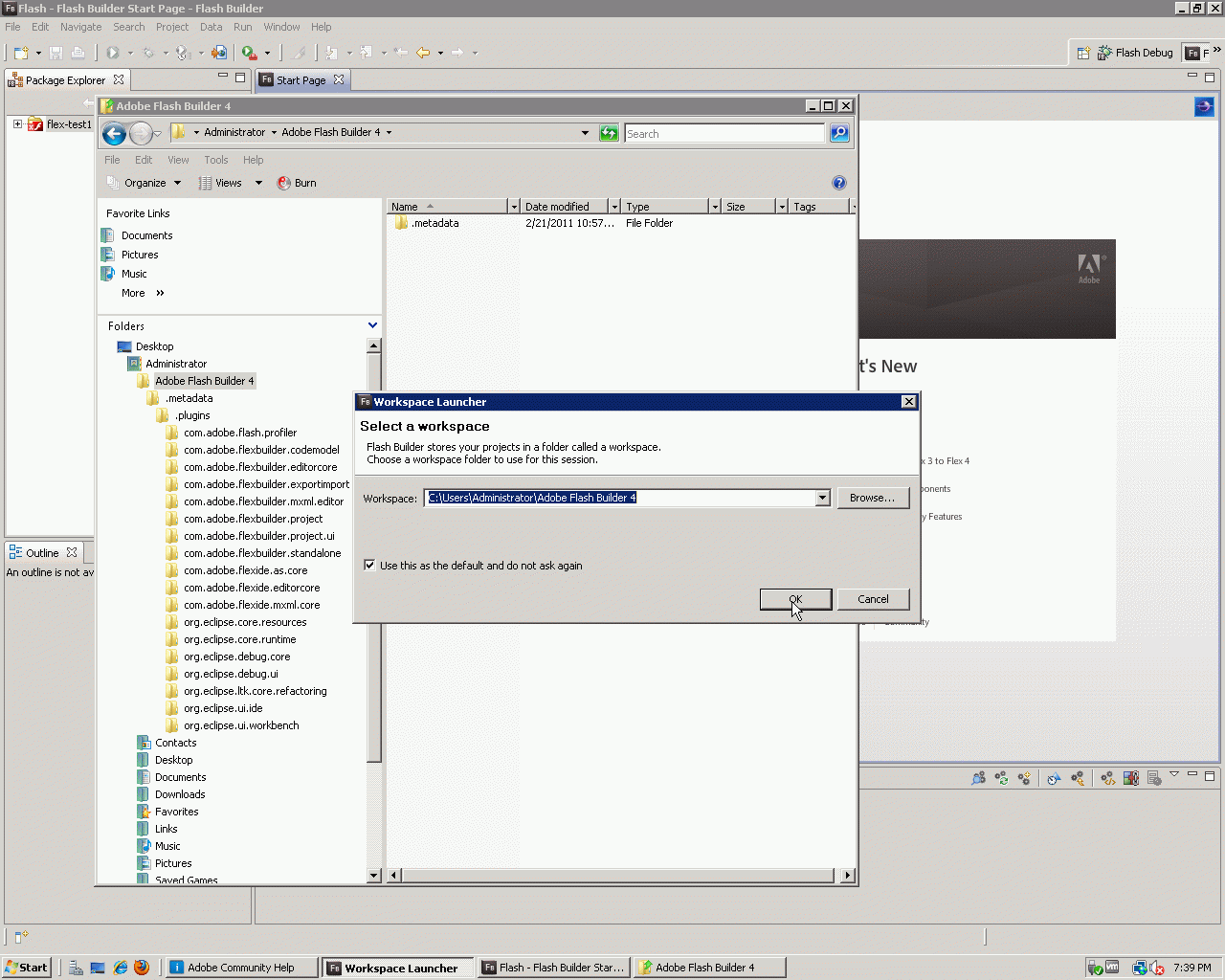Click the Open Perspective icon
This screenshot has height=980, width=1225.
click(x=1083, y=53)
